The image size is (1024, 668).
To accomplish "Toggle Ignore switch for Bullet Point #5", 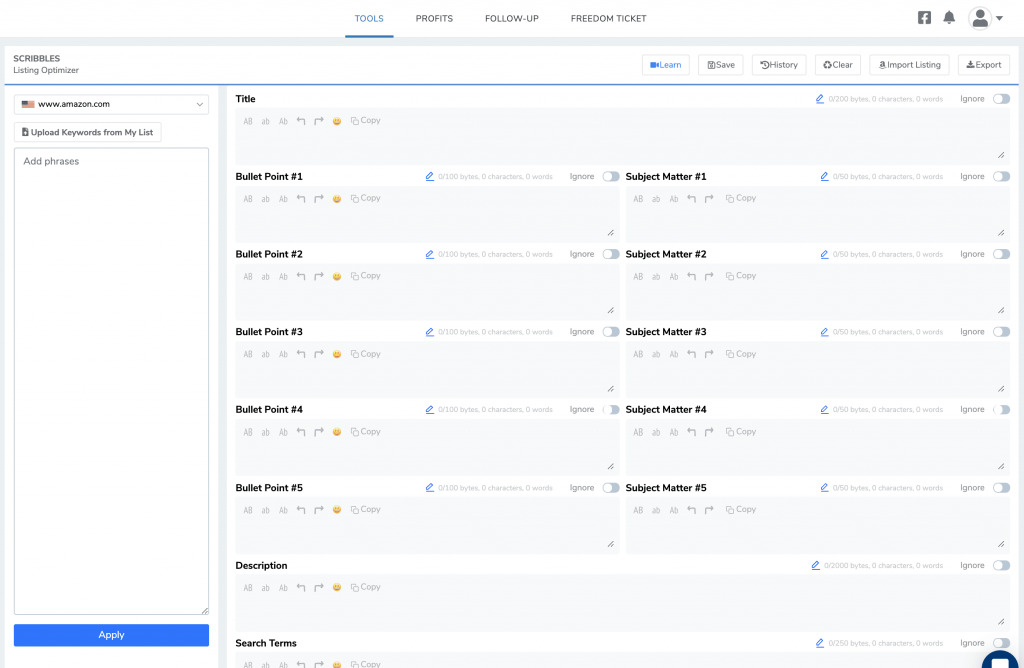I will pos(611,488).
